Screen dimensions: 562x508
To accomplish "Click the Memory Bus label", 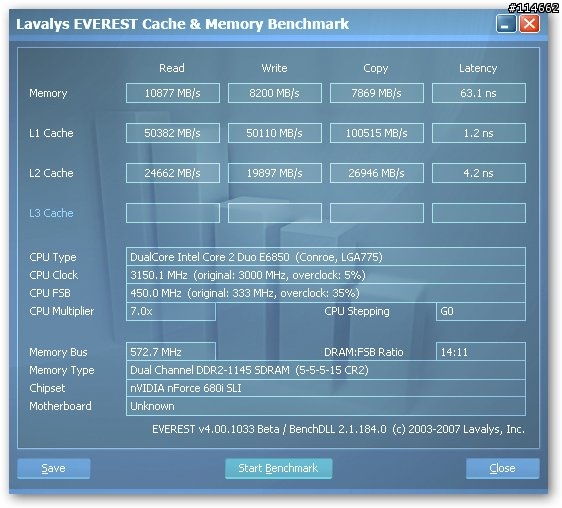I will 58,352.
